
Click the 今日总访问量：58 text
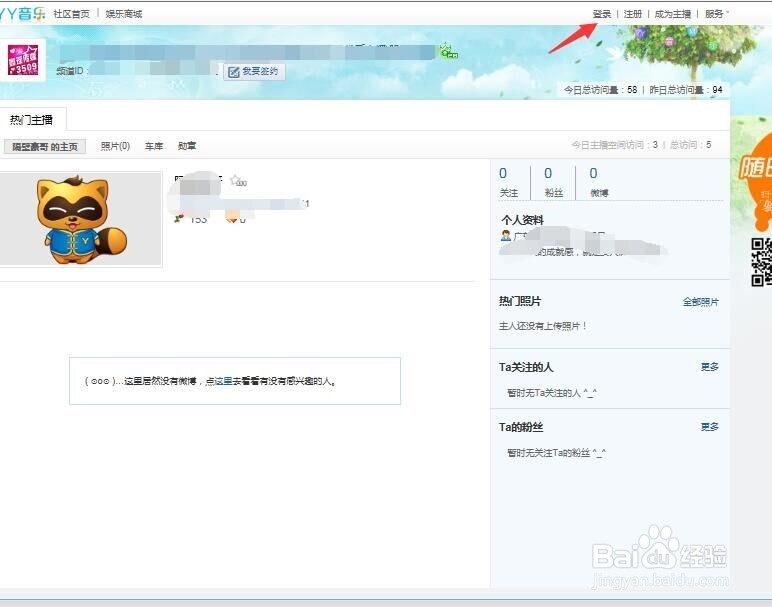point(600,90)
